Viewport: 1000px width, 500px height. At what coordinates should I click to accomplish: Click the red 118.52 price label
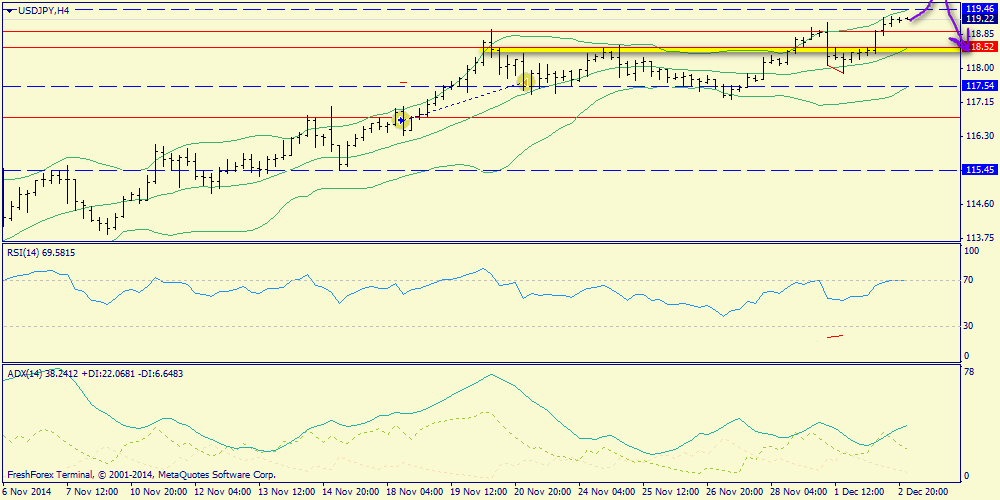pyautogui.click(x=979, y=47)
